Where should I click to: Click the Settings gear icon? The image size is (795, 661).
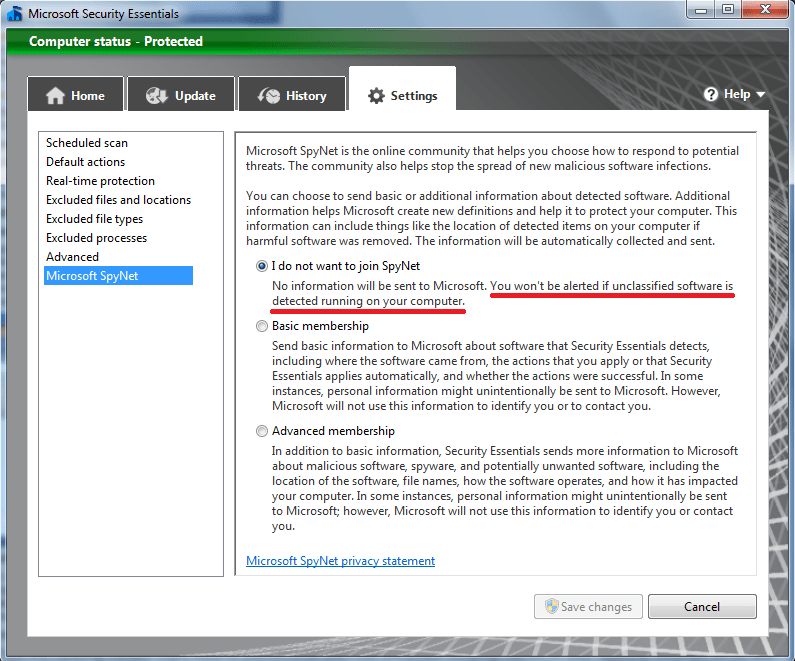click(x=376, y=95)
